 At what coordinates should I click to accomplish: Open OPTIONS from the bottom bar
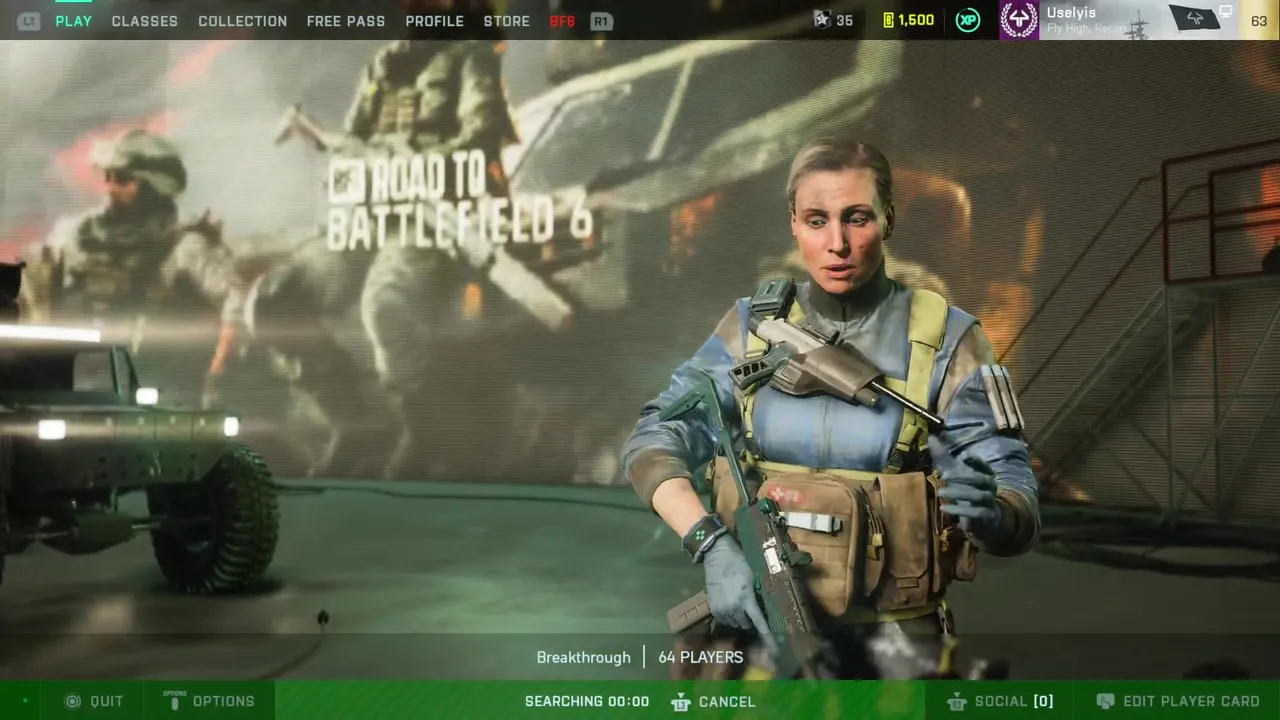click(210, 701)
